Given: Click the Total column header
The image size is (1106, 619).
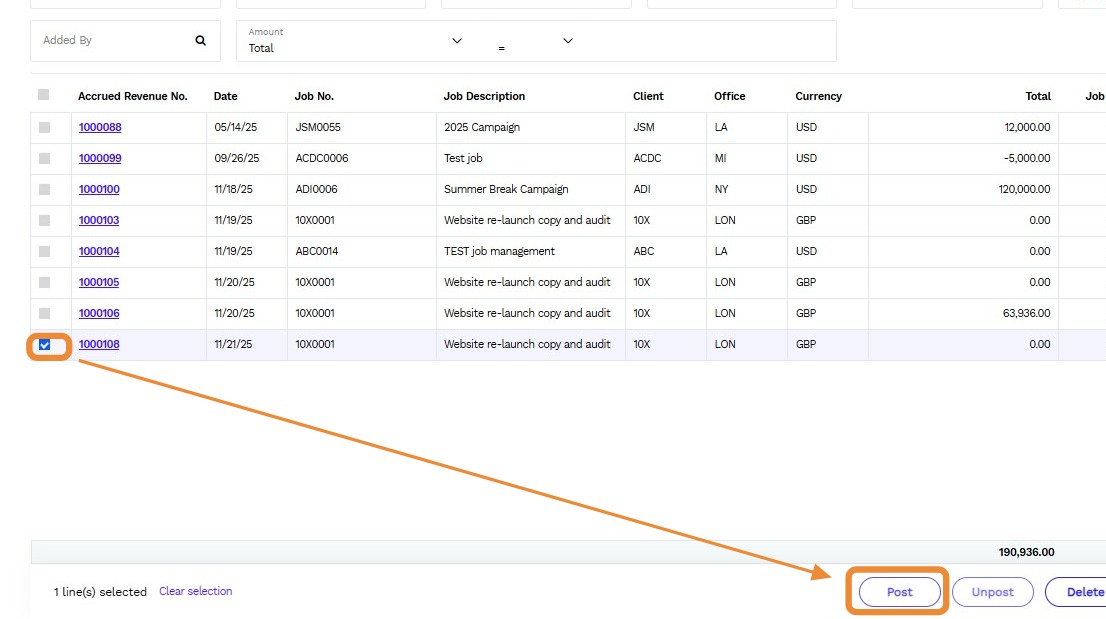Looking at the screenshot, I should click(x=1038, y=97).
